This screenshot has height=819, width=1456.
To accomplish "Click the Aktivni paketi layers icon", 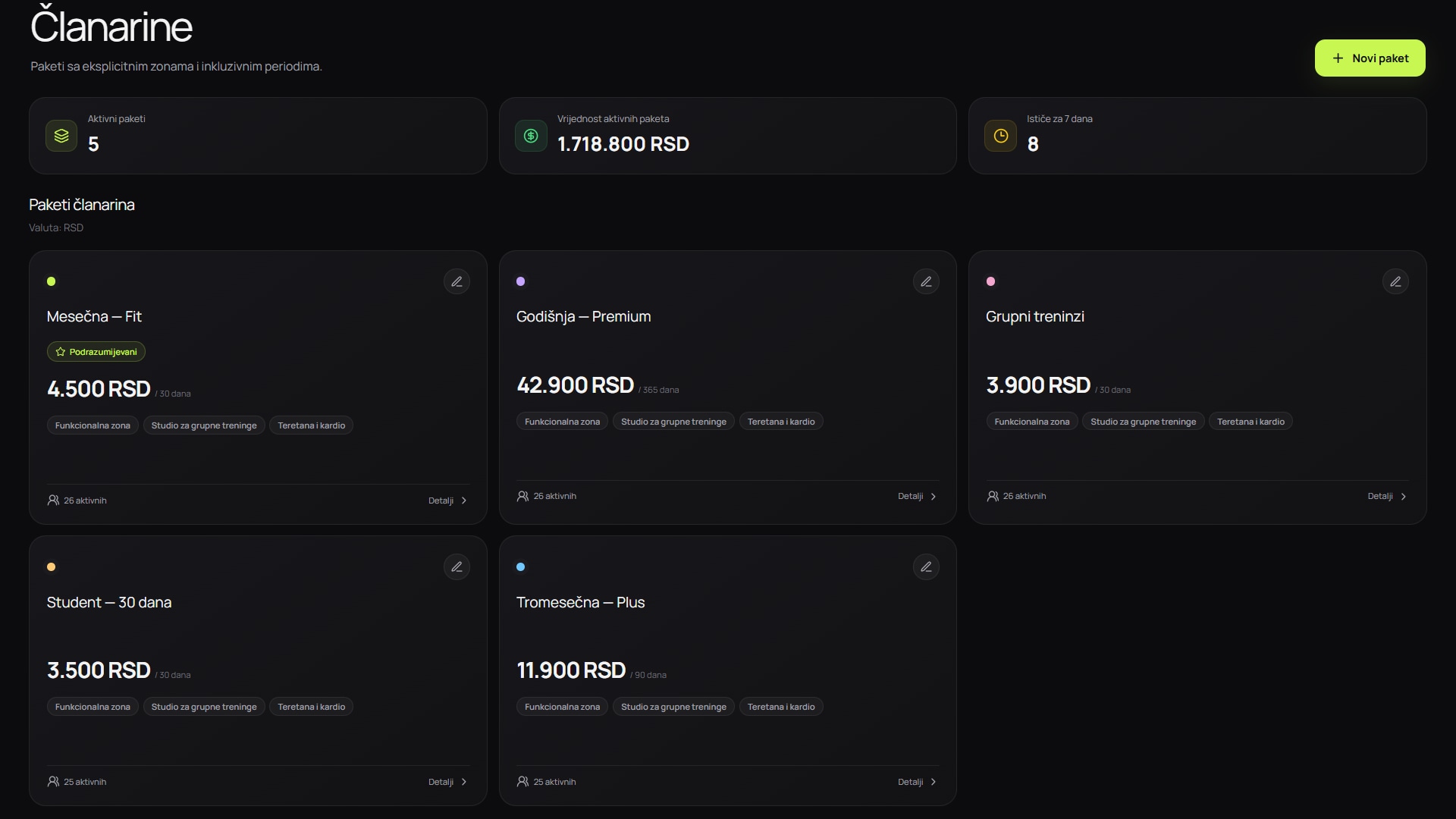I will (x=61, y=136).
